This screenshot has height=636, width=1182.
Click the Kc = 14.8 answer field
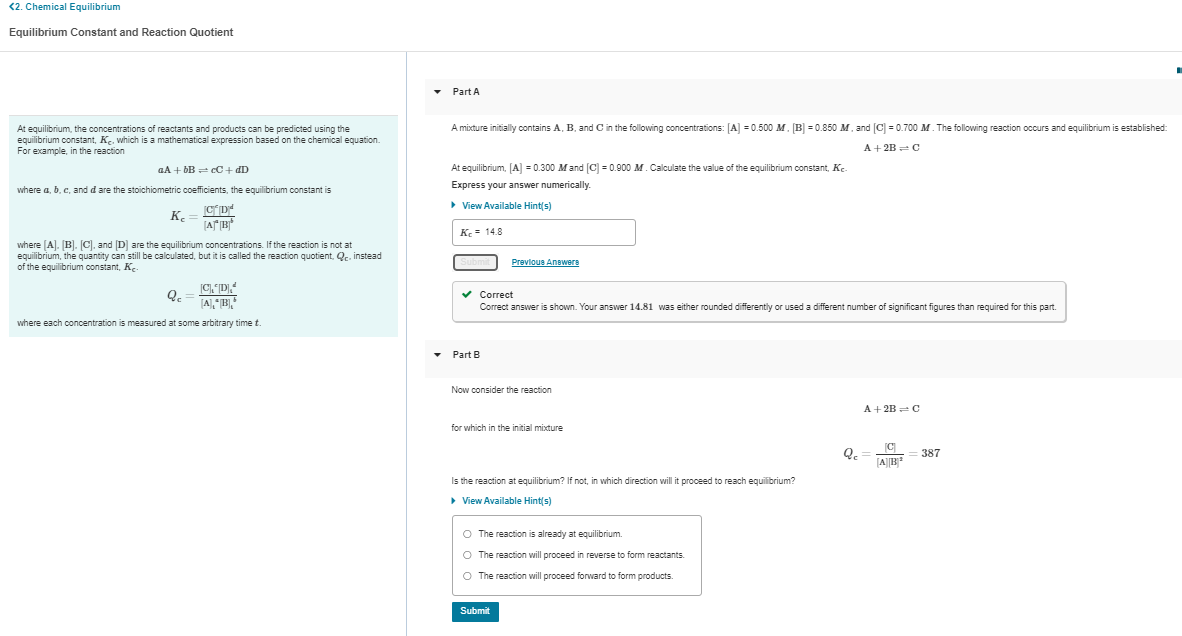click(544, 232)
